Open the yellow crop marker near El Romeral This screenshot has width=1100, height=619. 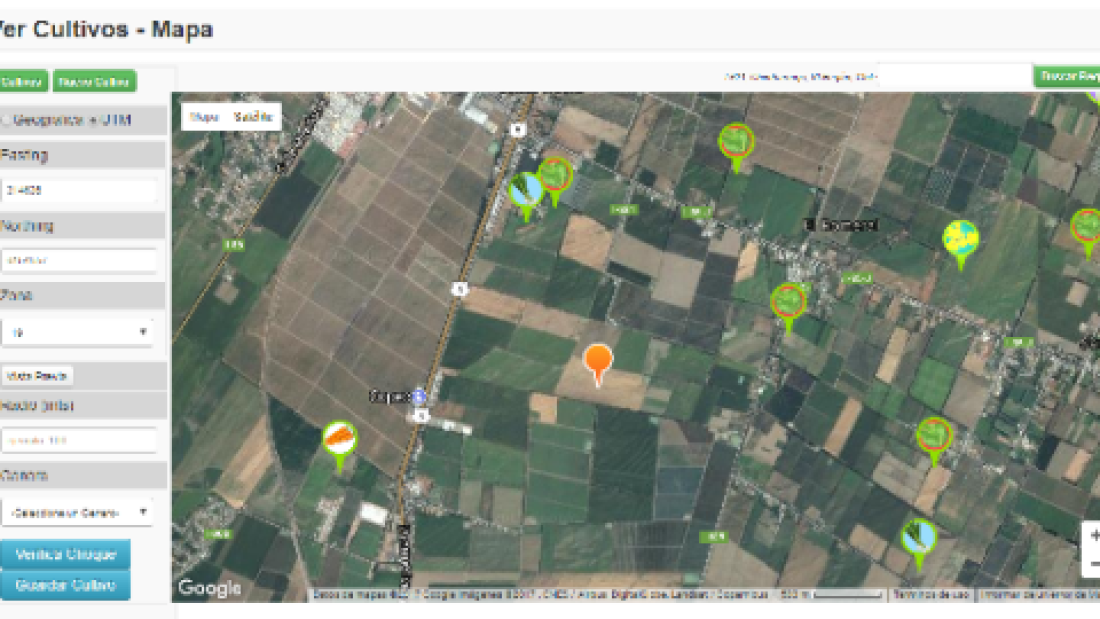960,244
